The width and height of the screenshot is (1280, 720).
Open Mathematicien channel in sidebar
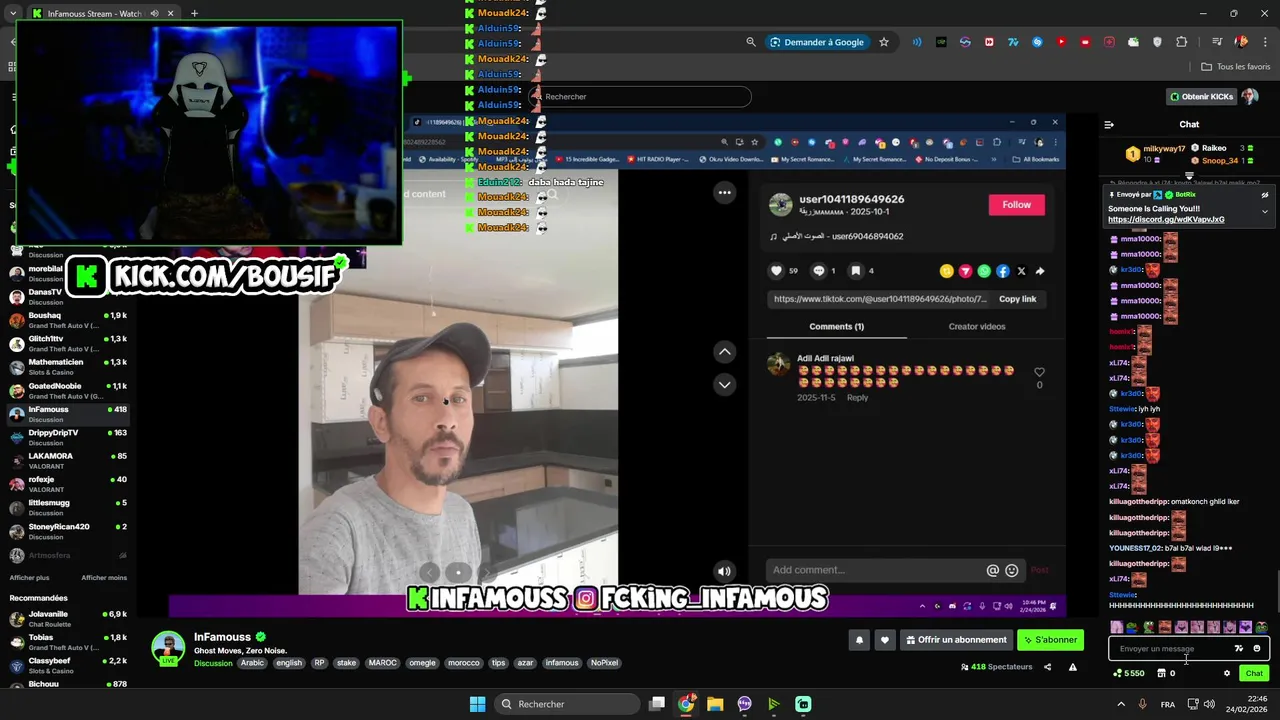click(68, 367)
